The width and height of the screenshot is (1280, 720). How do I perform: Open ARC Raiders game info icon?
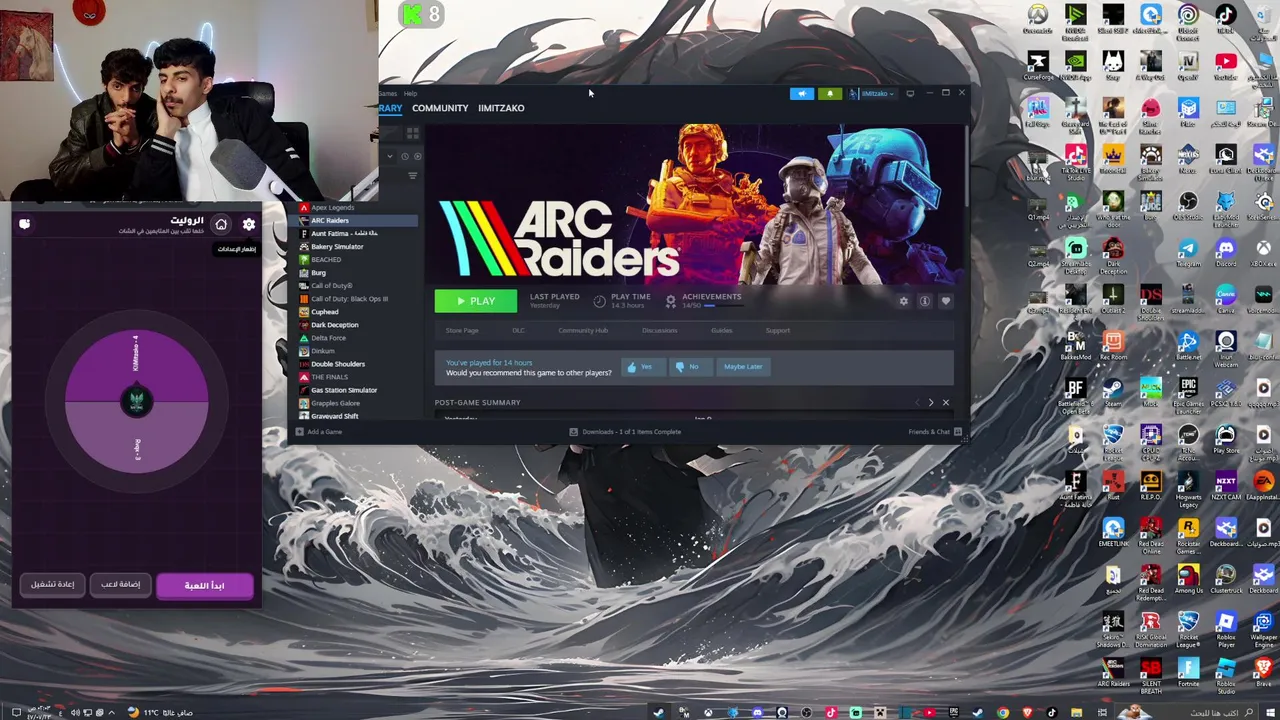click(x=925, y=301)
